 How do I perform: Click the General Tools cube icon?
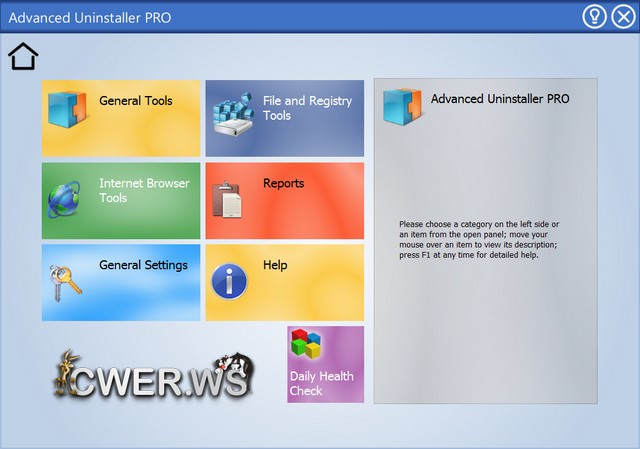coord(68,110)
